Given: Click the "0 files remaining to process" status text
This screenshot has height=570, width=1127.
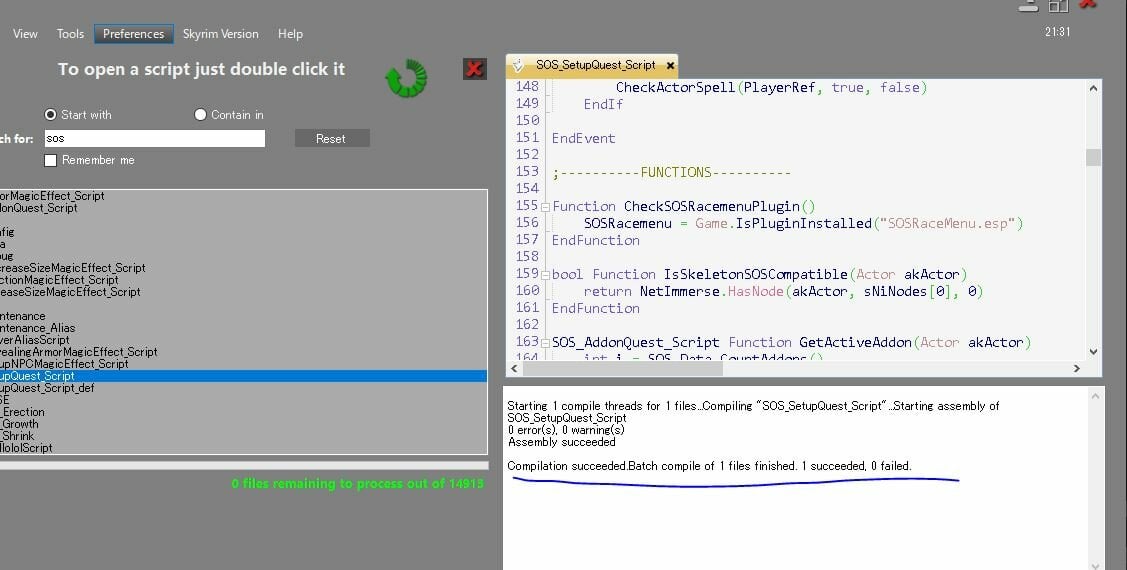Looking at the screenshot, I should click(357, 484).
